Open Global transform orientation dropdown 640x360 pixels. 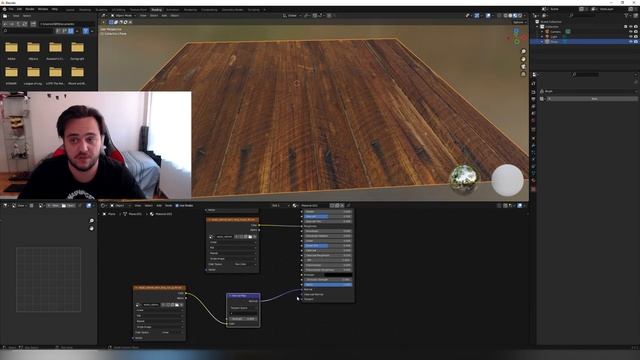tap(292, 16)
